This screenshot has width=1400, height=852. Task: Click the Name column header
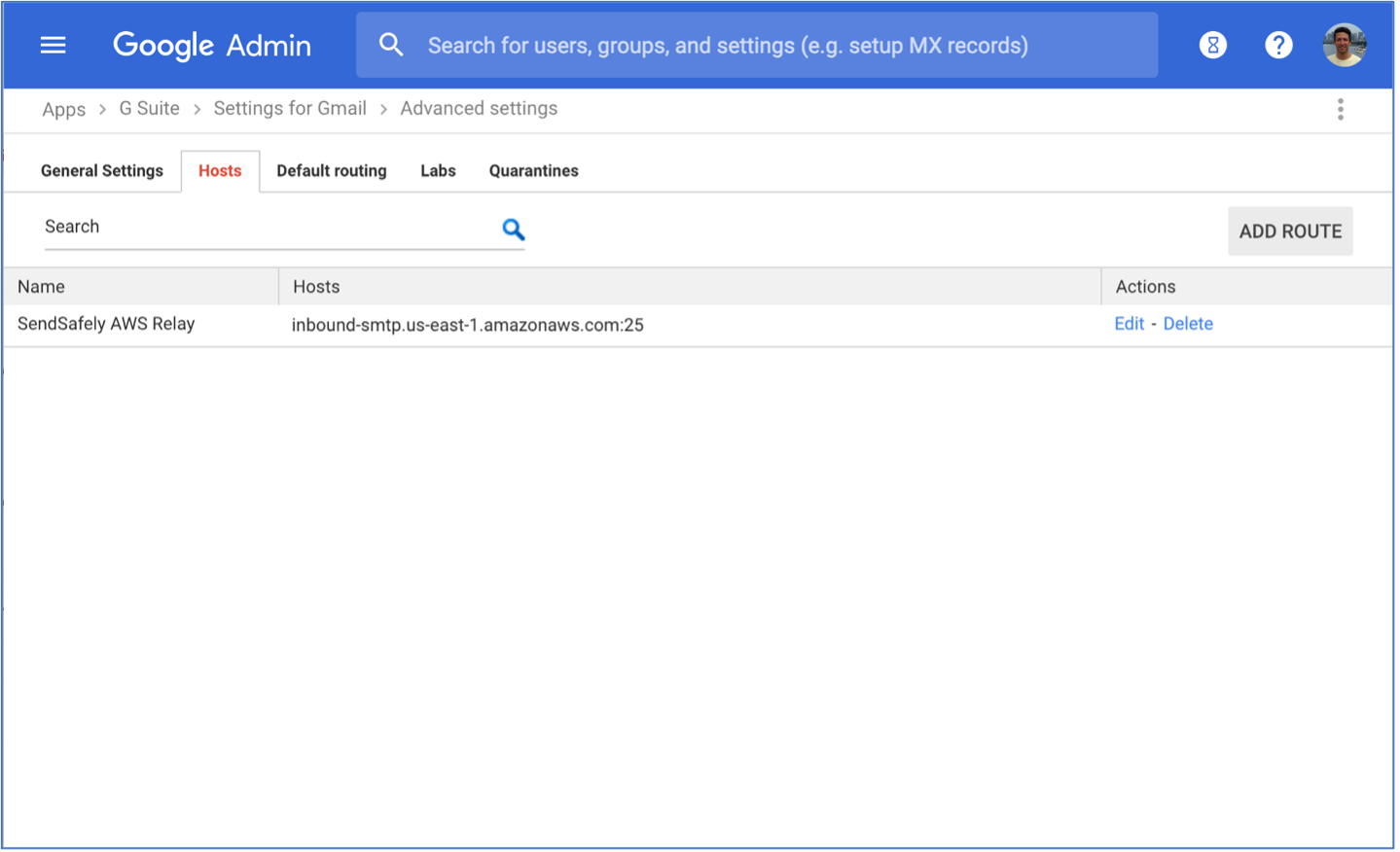click(140, 287)
